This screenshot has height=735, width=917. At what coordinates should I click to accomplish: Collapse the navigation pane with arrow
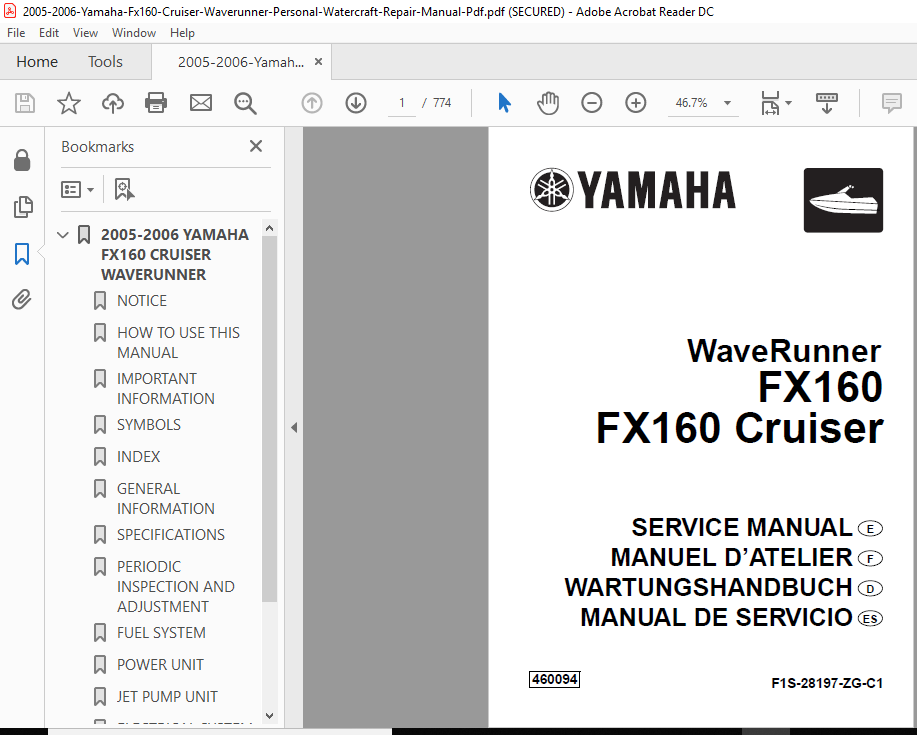(294, 427)
